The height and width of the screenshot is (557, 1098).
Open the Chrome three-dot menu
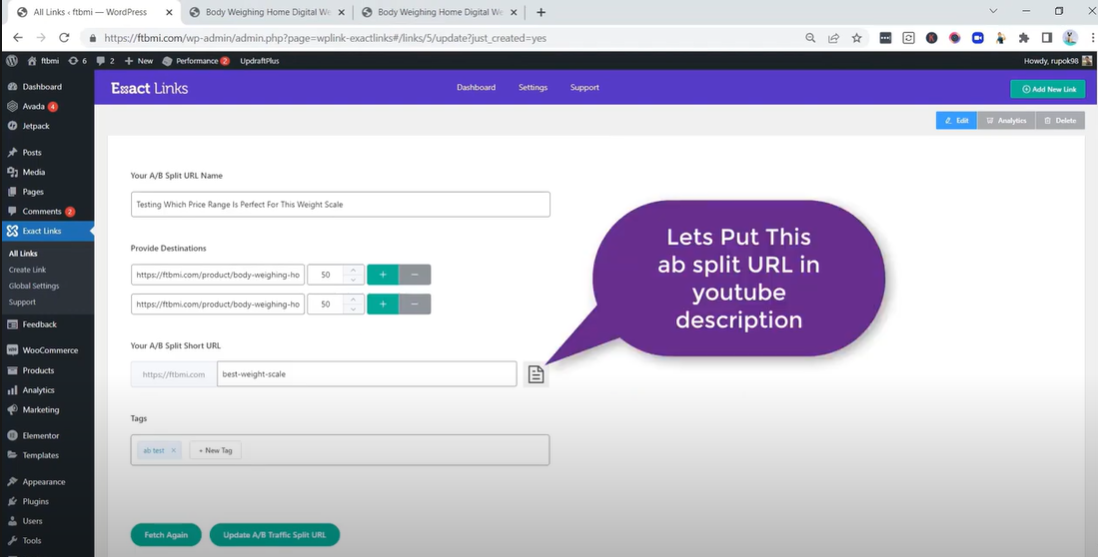coord(1092,38)
